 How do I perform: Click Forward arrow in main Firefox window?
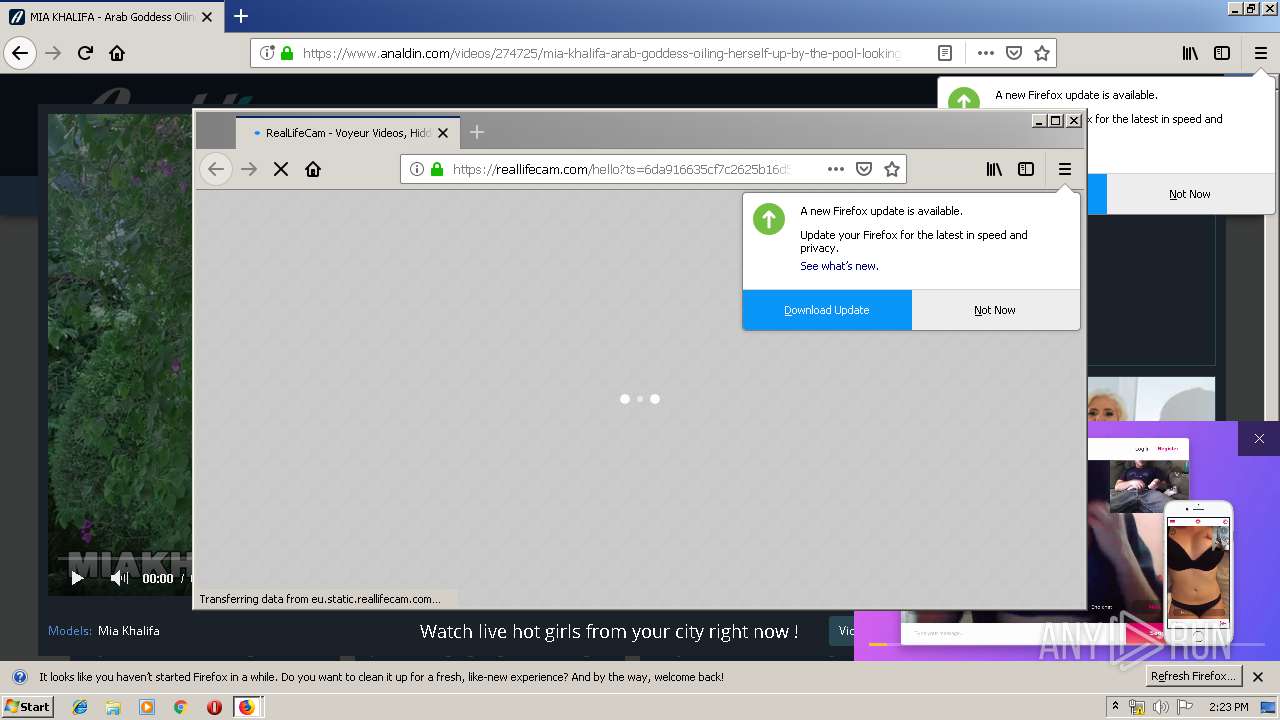coord(53,53)
